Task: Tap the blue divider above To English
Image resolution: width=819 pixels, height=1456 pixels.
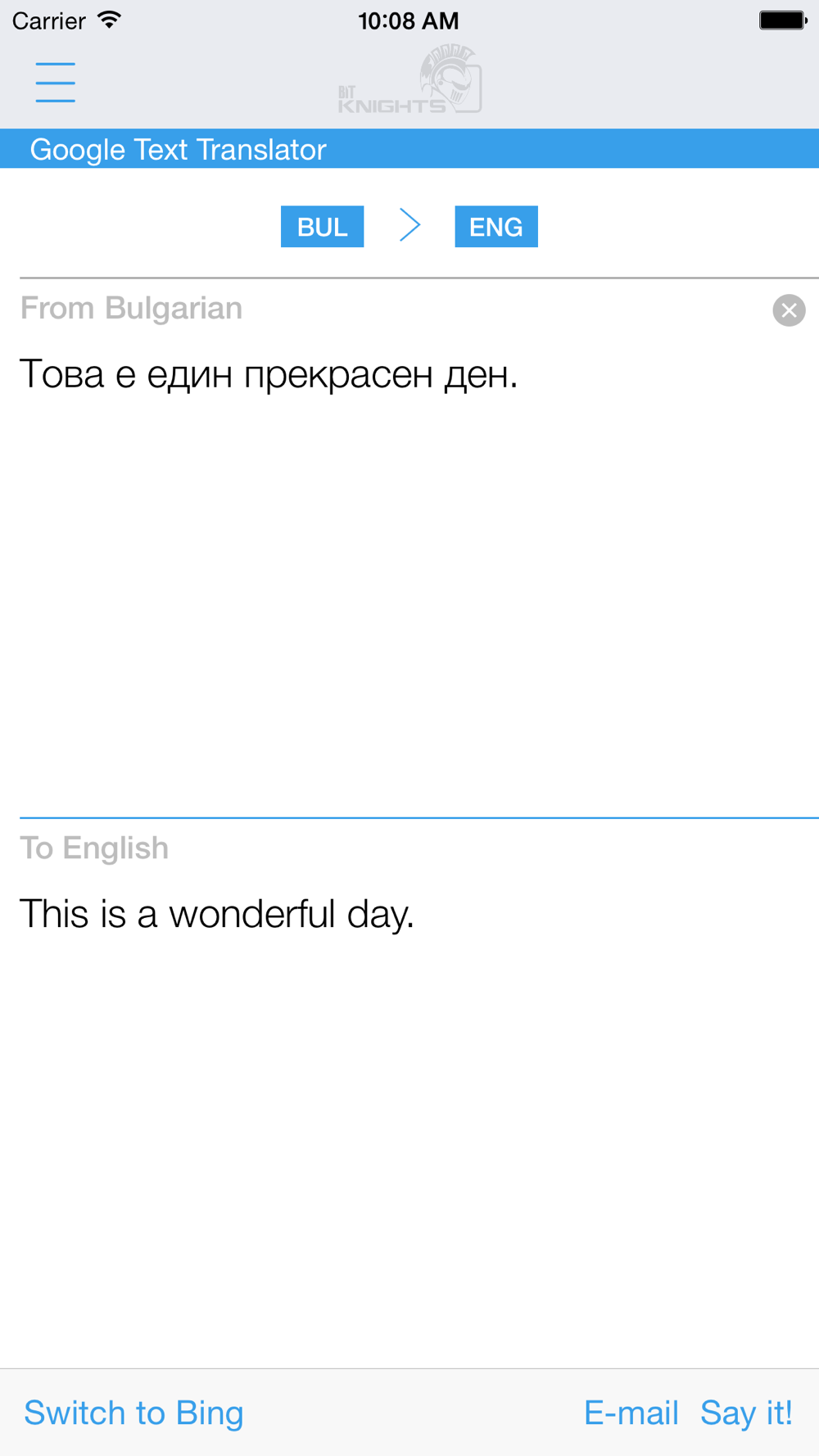Action: [x=419, y=817]
